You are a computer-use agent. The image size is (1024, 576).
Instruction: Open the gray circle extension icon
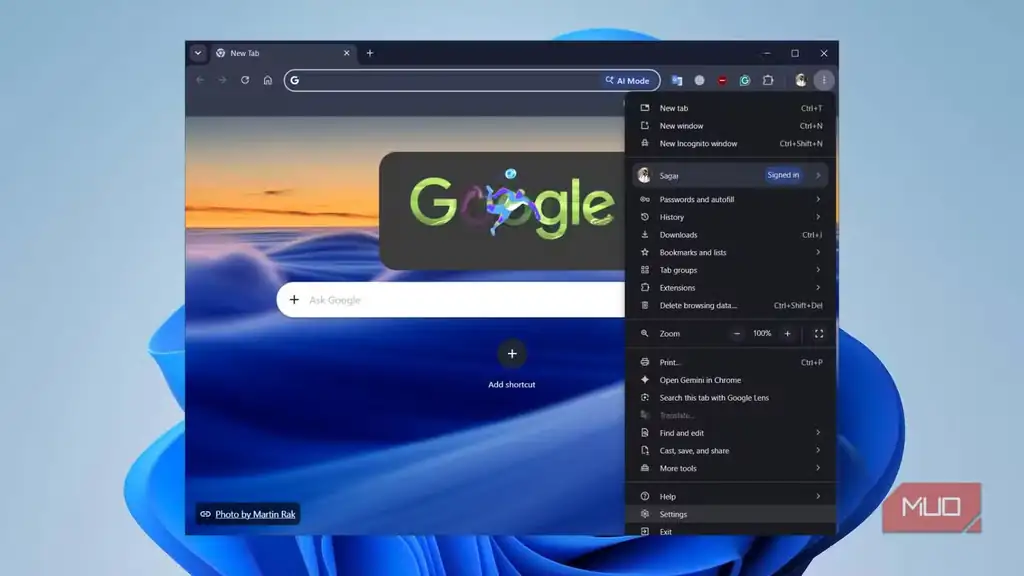tap(699, 80)
